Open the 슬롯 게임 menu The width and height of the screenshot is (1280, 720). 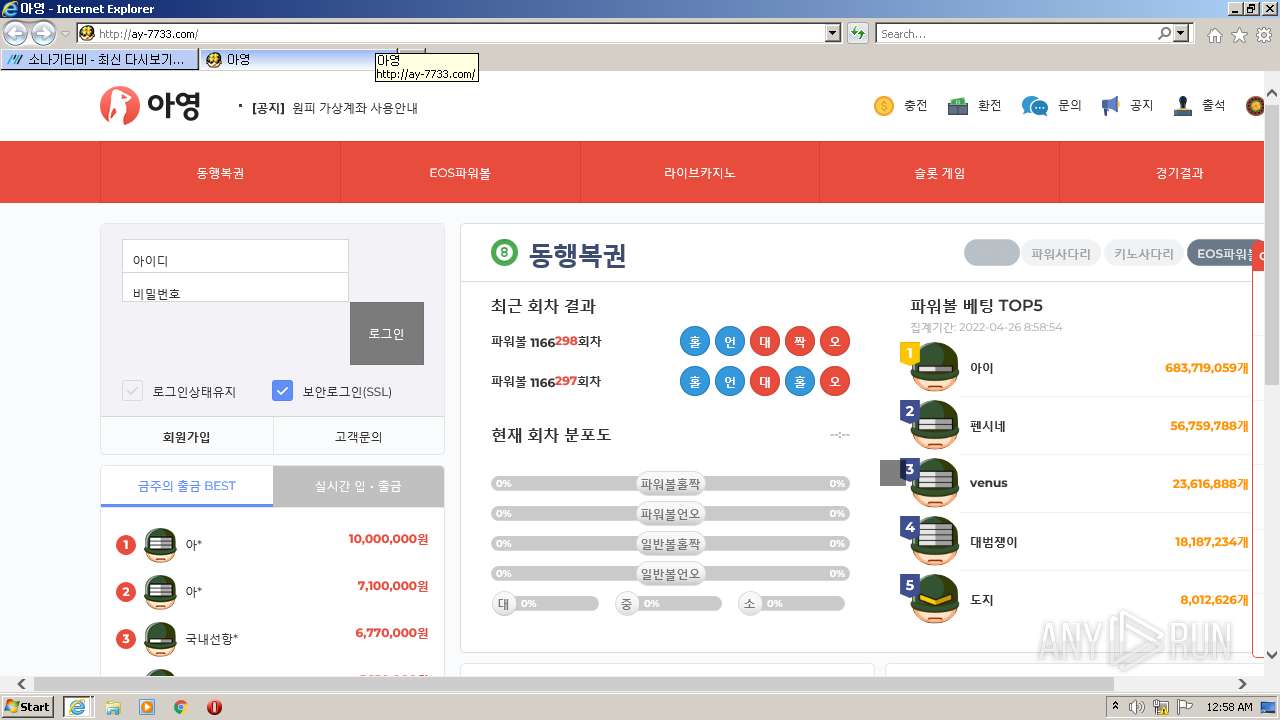pyautogui.click(x=939, y=172)
